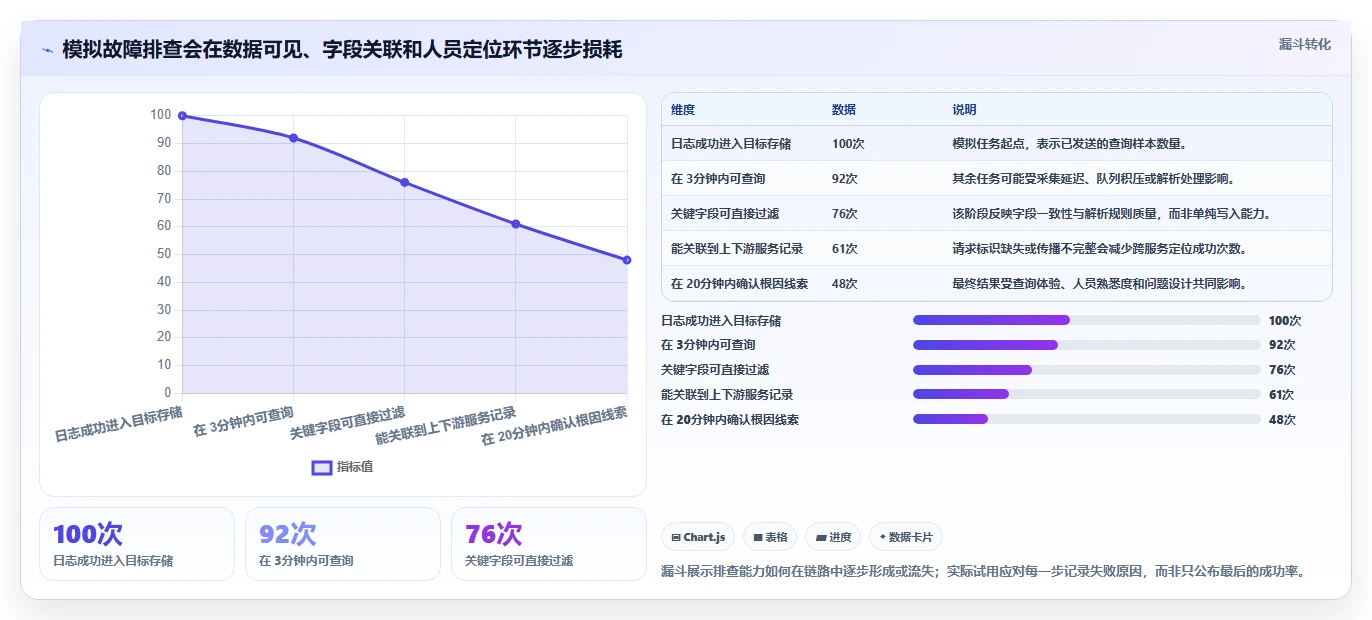Image resolution: width=1372 pixels, height=620 pixels.
Task: Click the 100次 progress bar
Action: click(x=1087, y=320)
